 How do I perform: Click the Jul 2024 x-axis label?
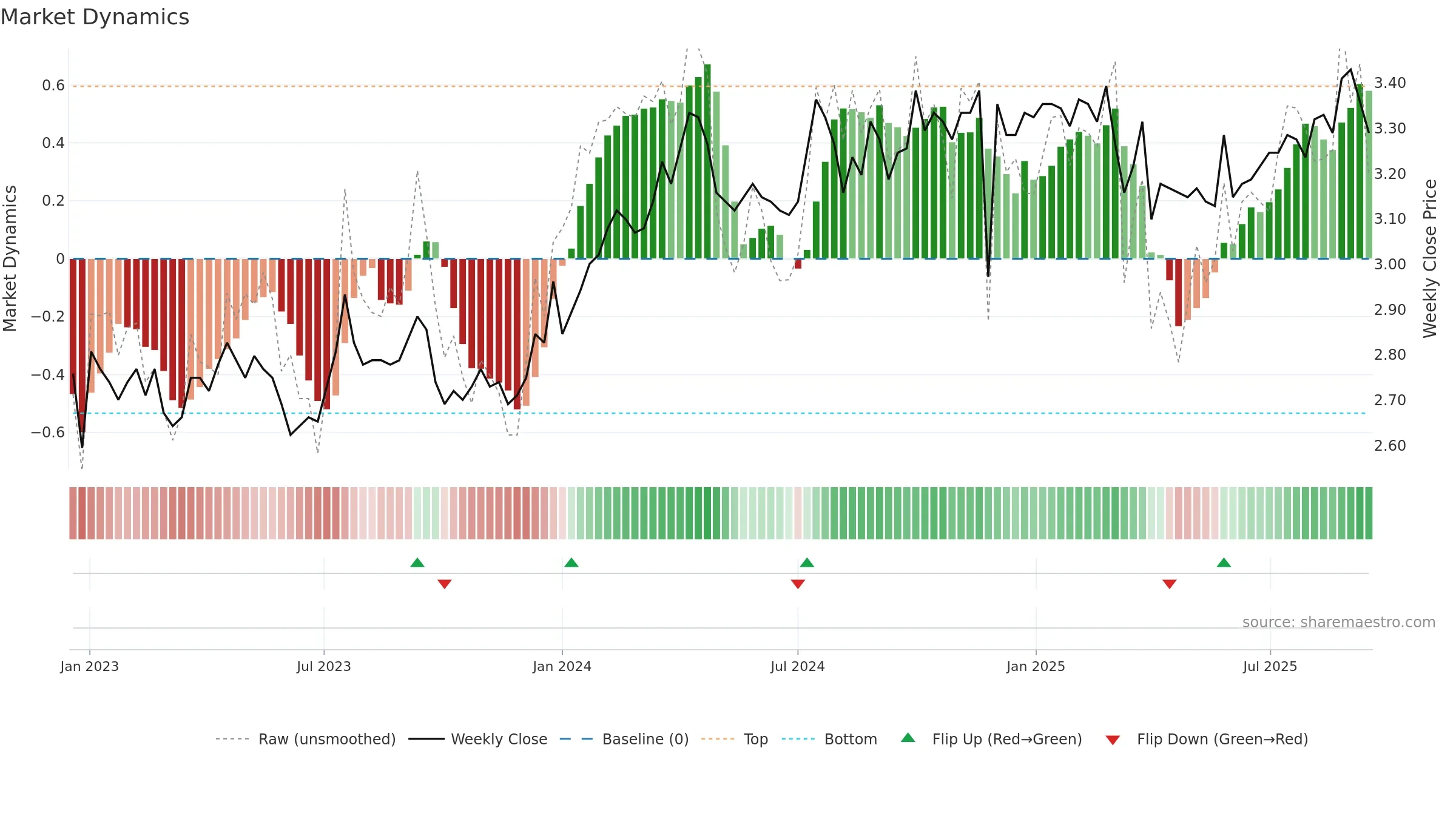[x=798, y=666]
